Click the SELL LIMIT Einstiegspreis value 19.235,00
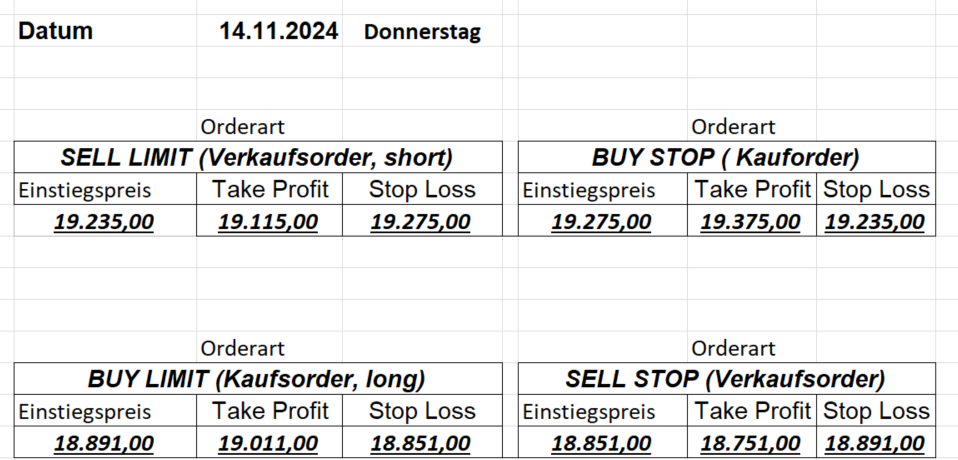Screen dimensions: 958x460 point(104,222)
